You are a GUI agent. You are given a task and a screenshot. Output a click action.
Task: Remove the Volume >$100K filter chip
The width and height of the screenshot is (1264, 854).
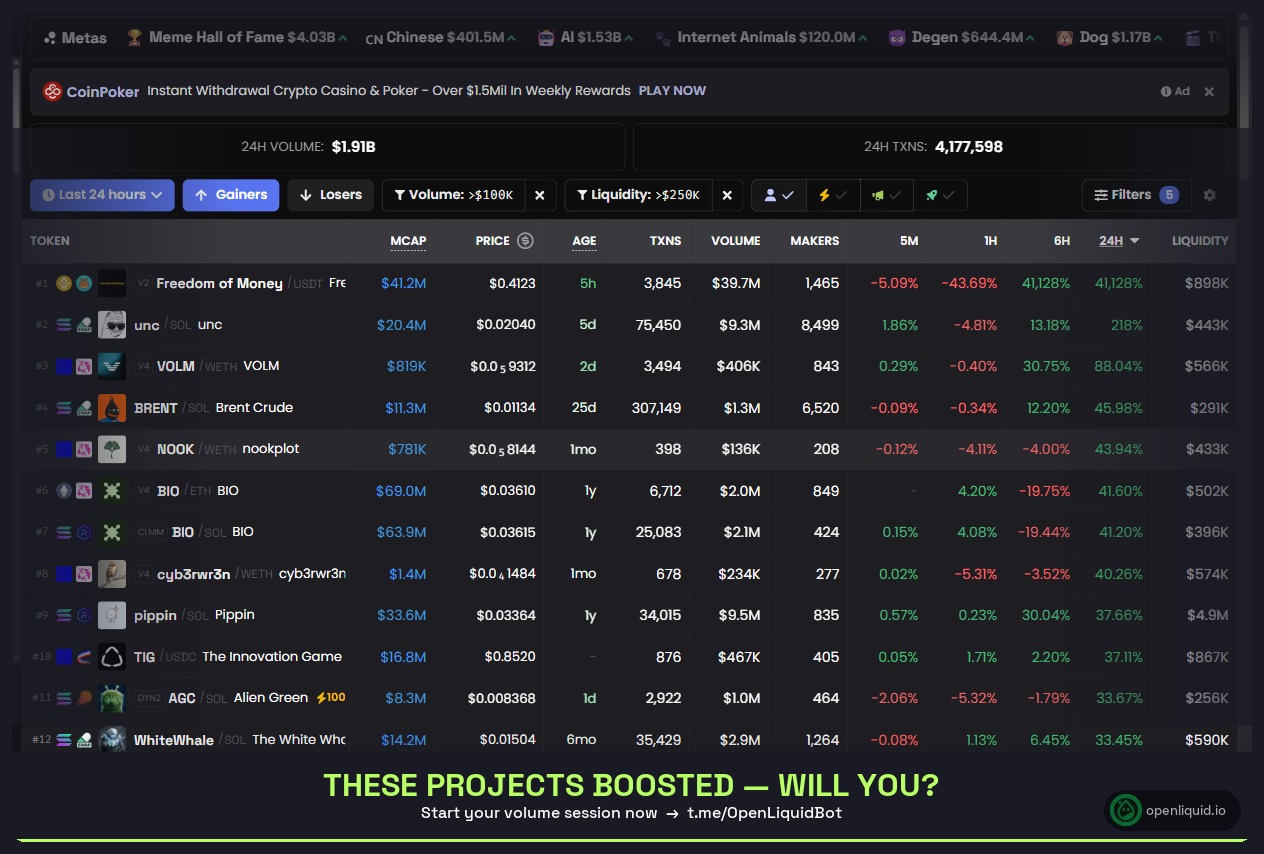(540, 195)
